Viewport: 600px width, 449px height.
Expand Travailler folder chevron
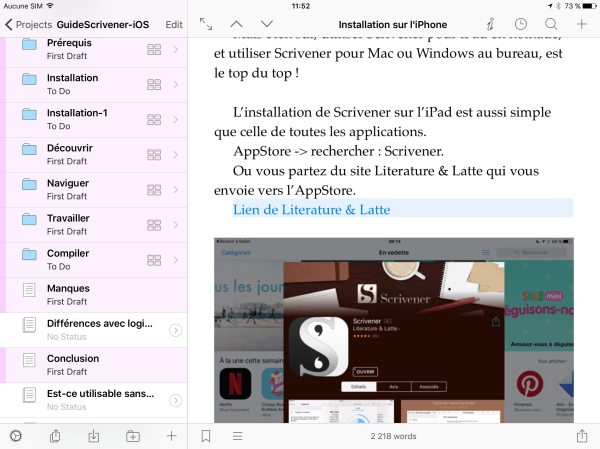pyautogui.click(x=176, y=225)
